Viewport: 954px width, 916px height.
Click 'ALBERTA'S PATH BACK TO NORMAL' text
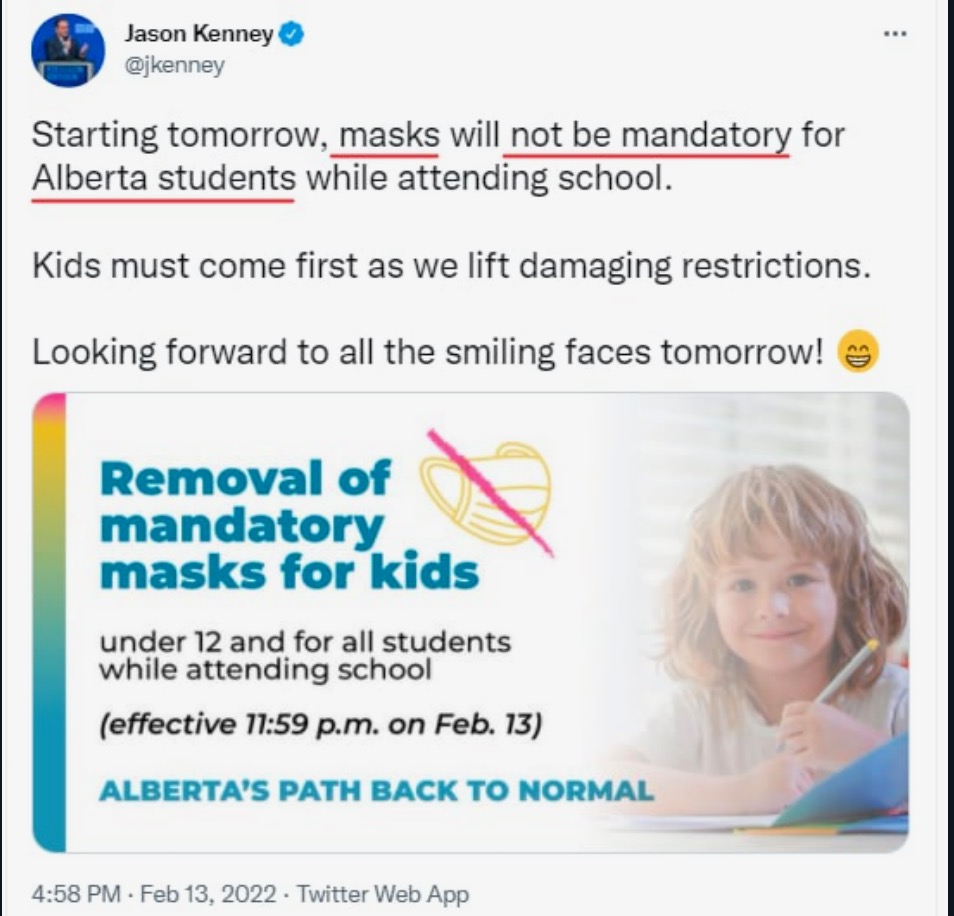click(x=377, y=791)
